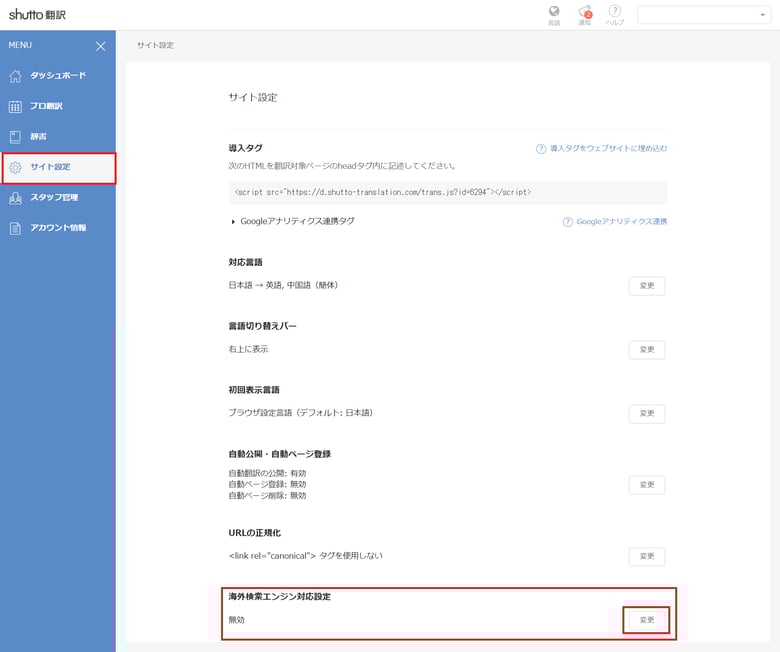Open notifications bell with red badge

[x=585, y=12]
